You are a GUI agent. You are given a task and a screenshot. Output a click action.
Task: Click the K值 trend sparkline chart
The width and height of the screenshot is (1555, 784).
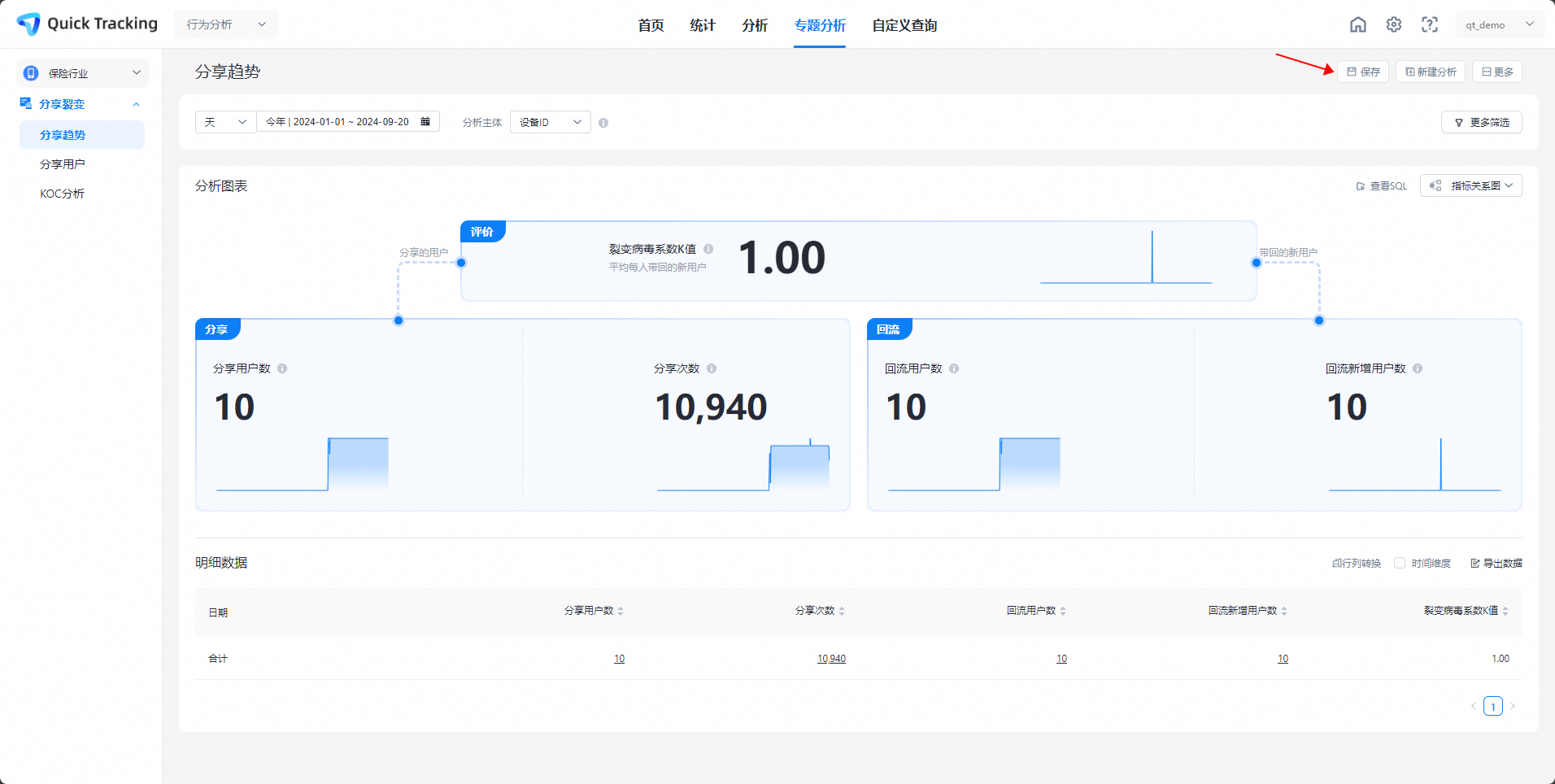1126,257
